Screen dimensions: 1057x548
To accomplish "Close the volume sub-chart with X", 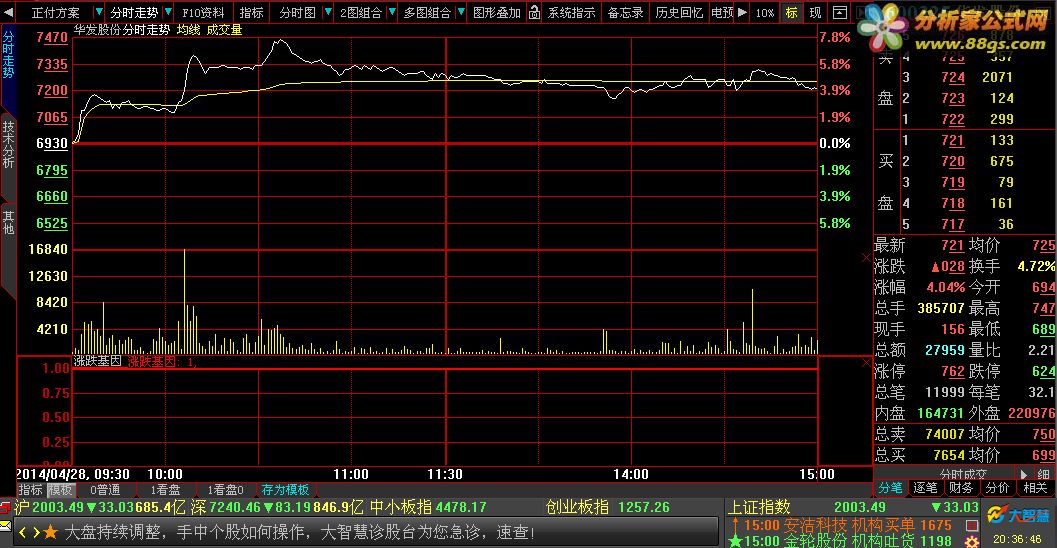I will pos(866,257).
